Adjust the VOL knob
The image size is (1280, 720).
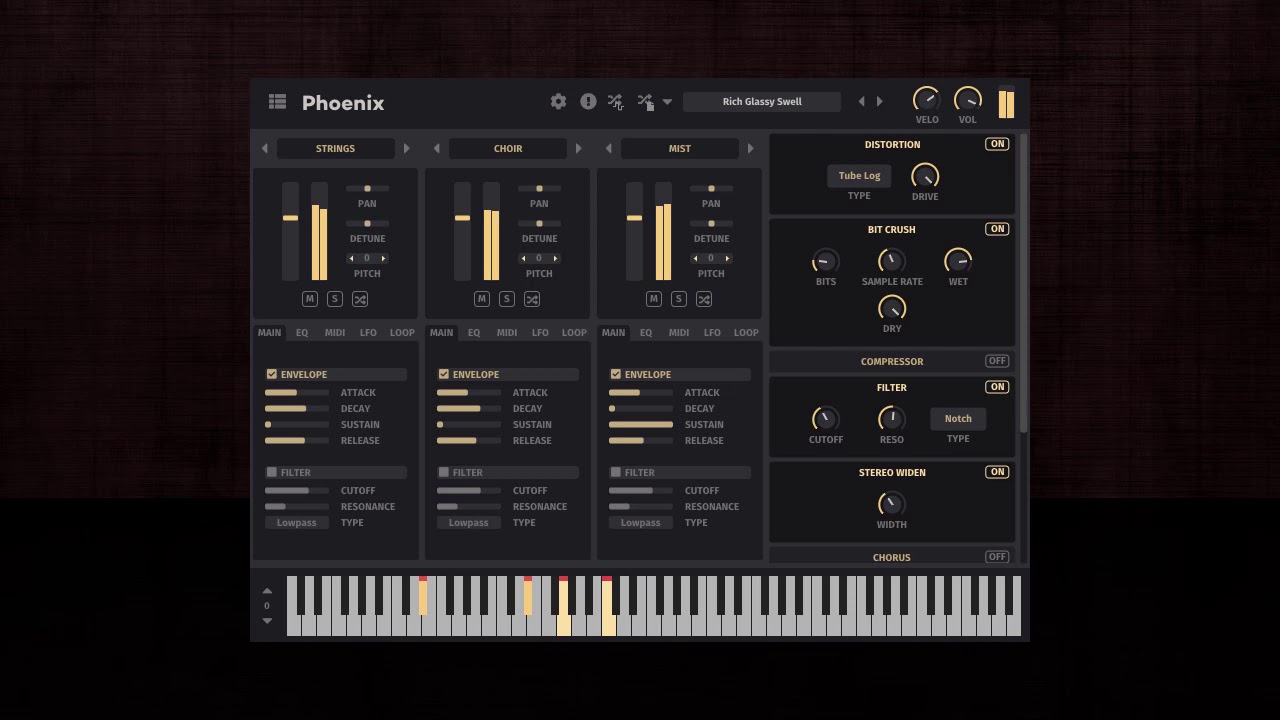click(967, 100)
